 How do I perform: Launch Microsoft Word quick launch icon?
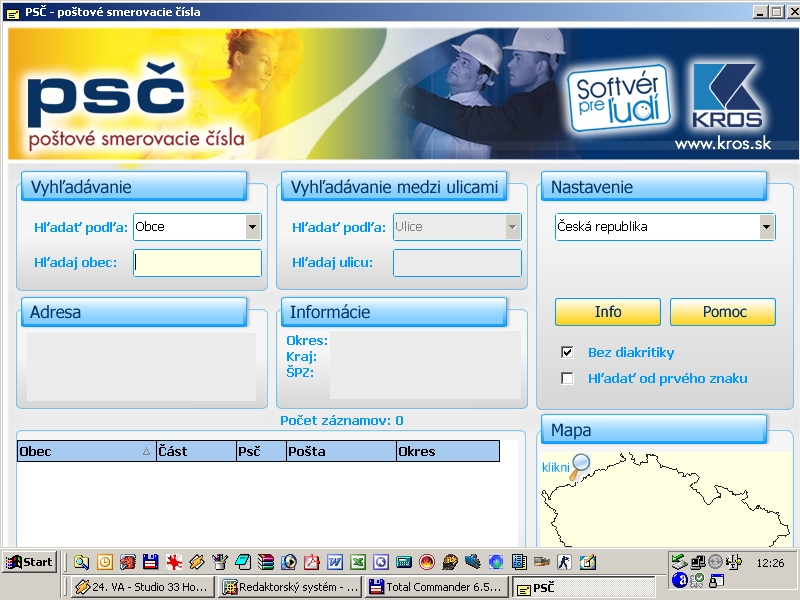(x=335, y=562)
